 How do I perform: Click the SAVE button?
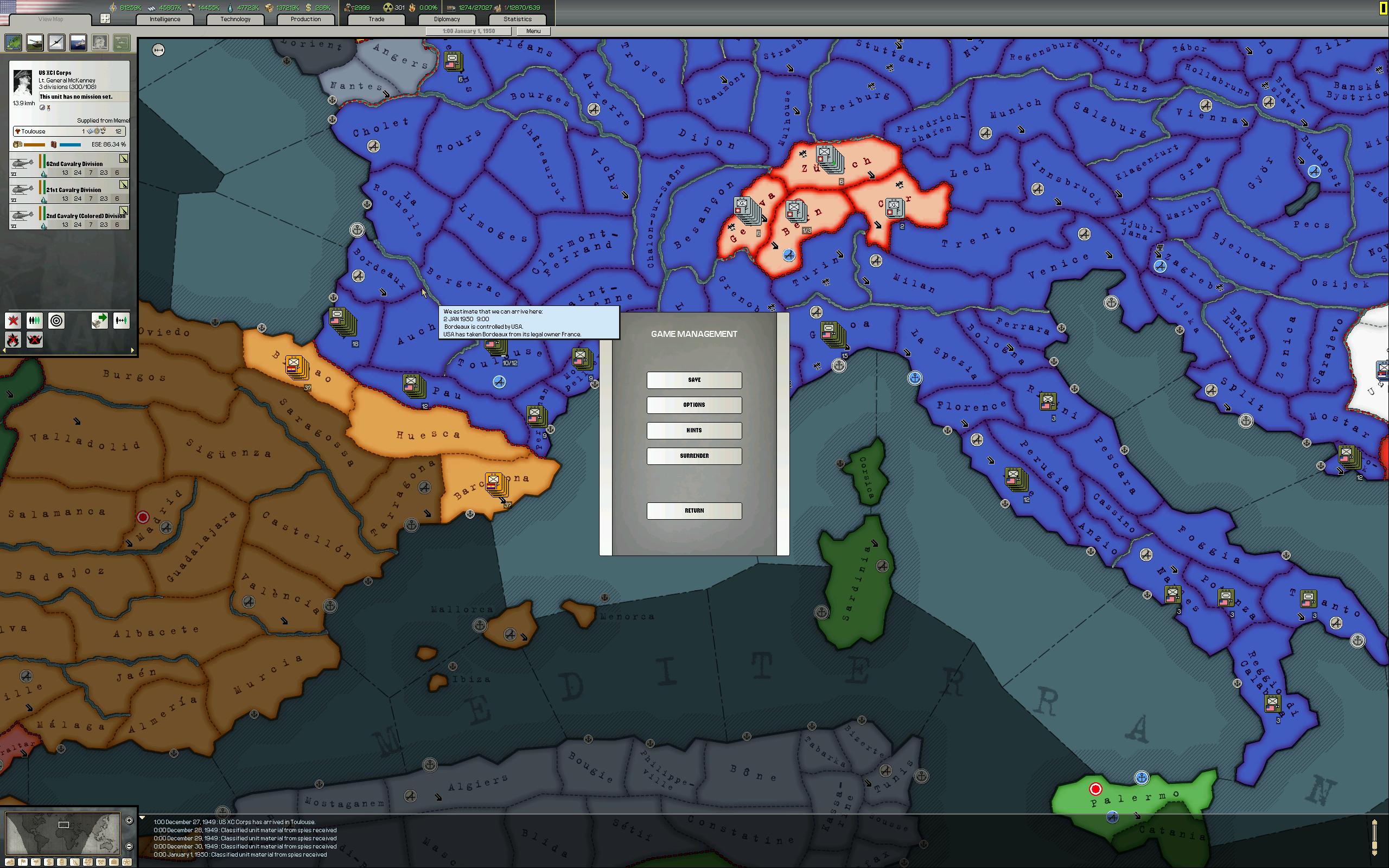694,380
